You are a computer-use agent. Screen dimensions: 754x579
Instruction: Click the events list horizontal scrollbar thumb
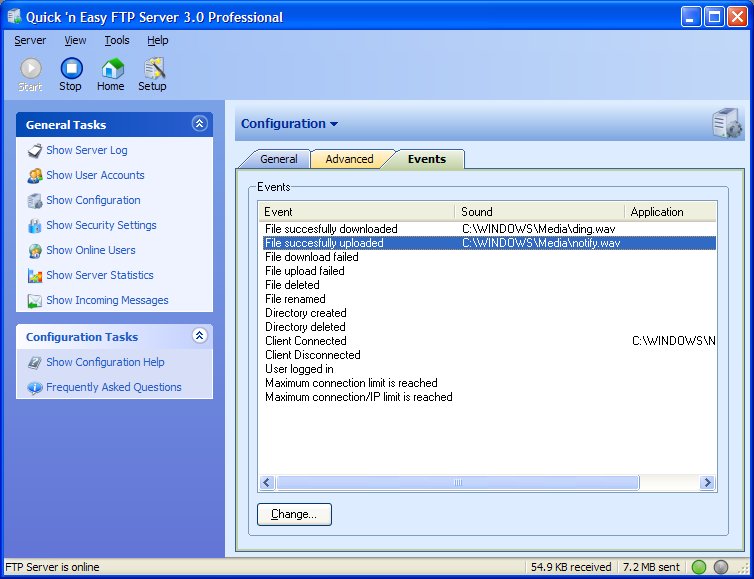[458, 482]
